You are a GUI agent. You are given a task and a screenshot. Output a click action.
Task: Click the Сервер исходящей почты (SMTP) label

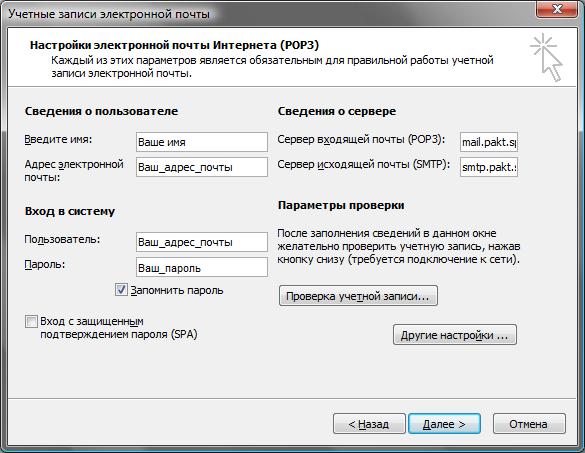point(363,165)
